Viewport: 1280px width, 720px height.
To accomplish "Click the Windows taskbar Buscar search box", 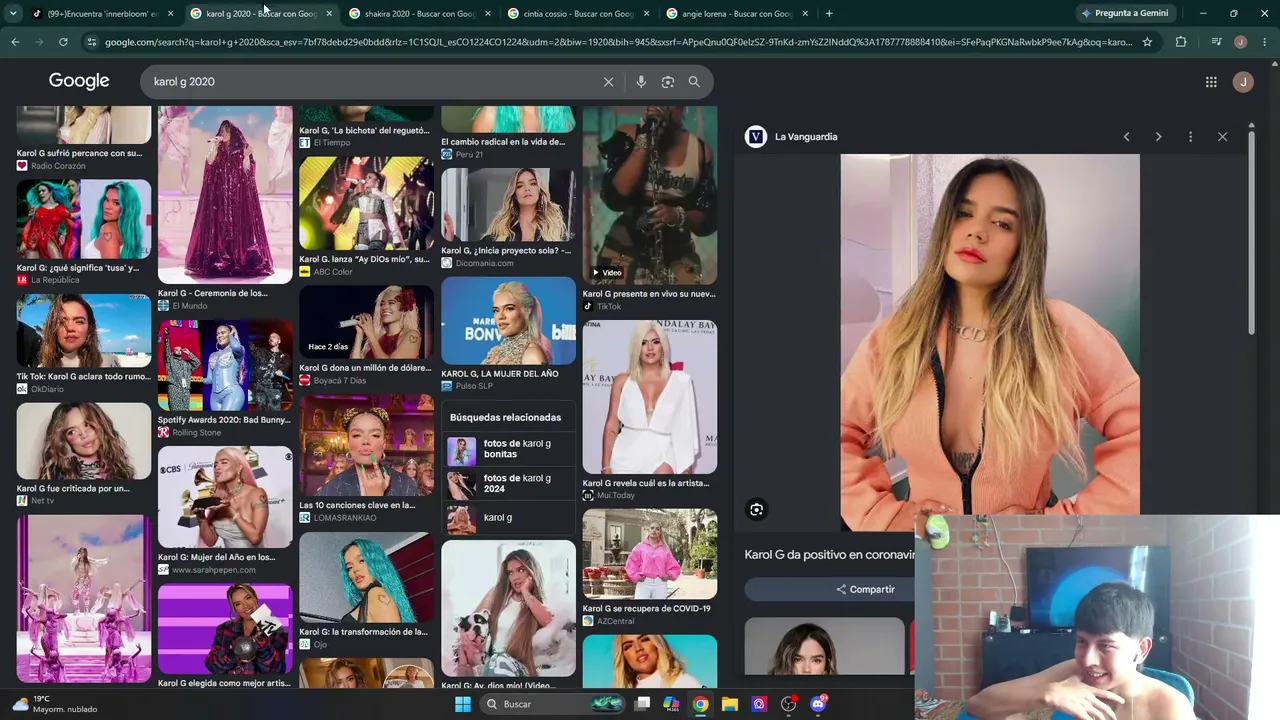I will [550, 704].
